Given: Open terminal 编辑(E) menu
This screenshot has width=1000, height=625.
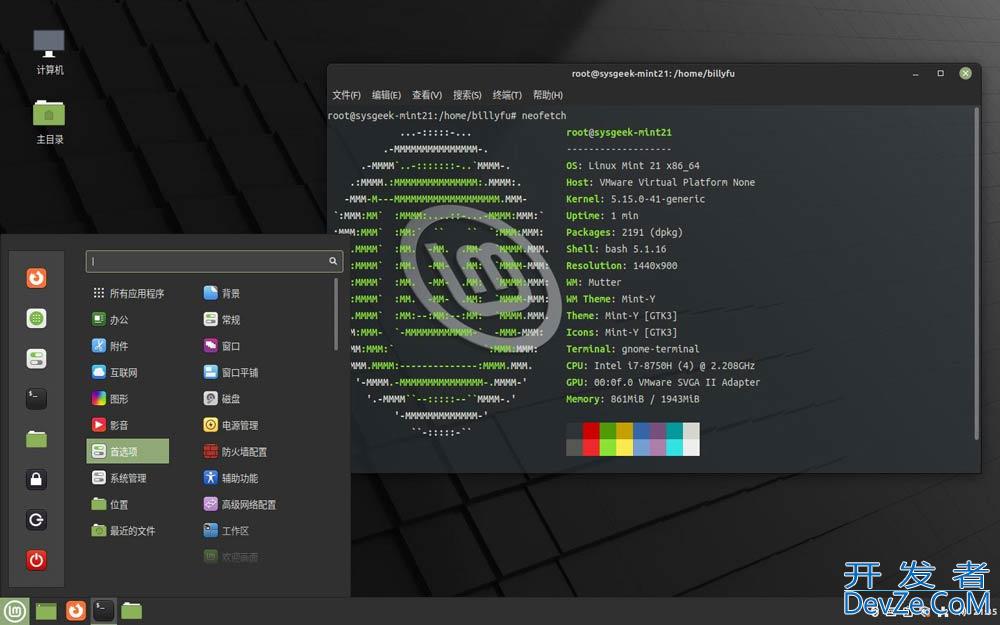Looking at the screenshot, I should (x=386, y=95).
